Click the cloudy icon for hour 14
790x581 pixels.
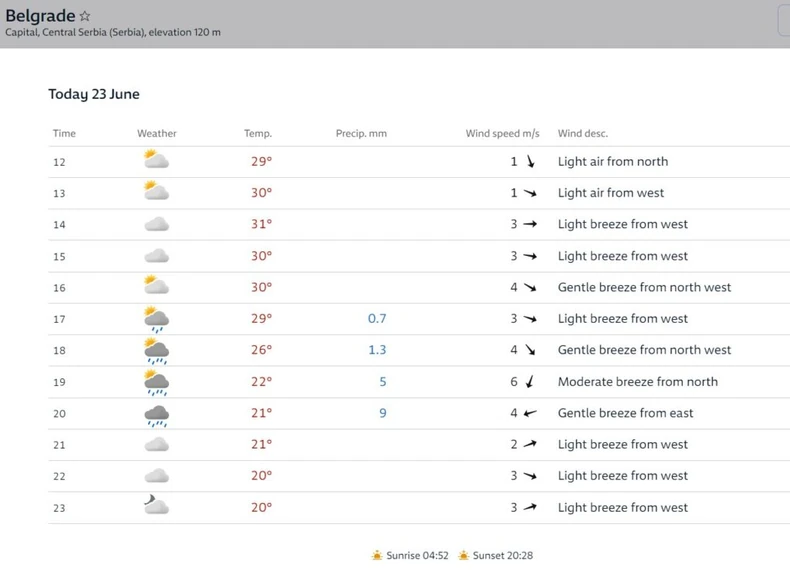coord(156,224)
